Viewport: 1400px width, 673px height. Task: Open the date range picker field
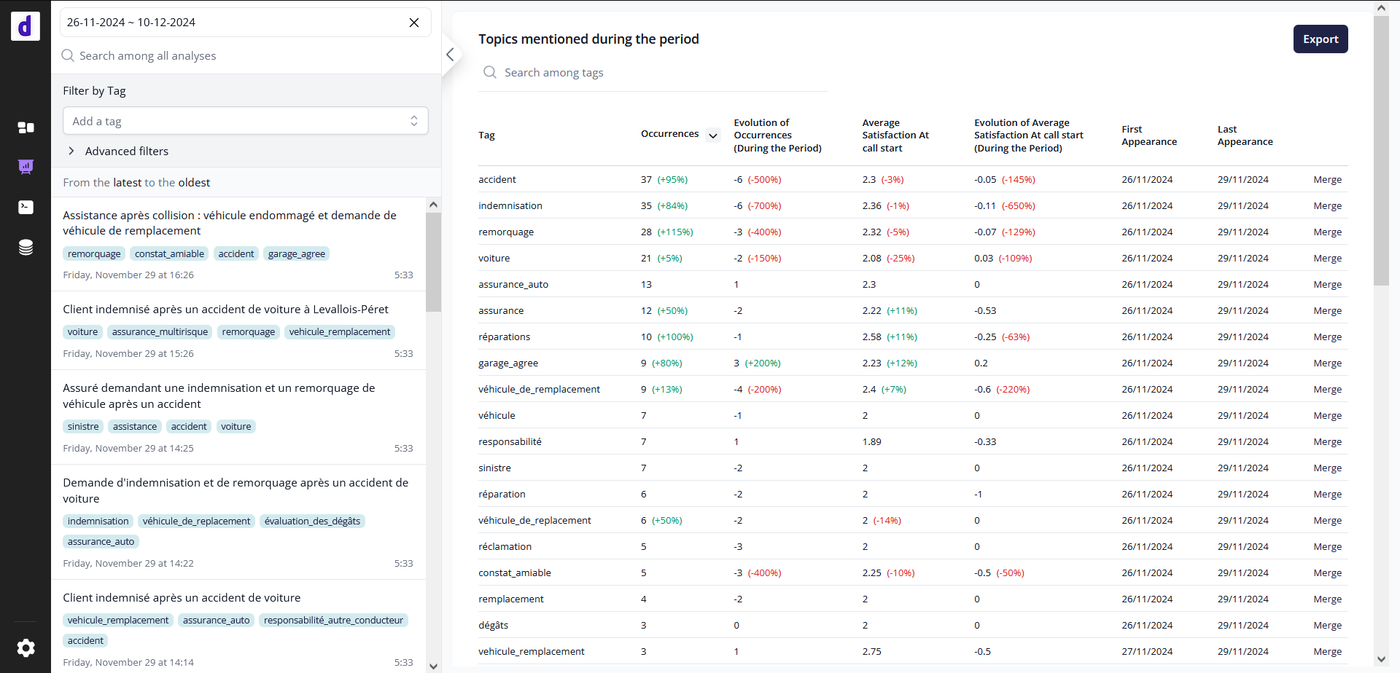tap(230, 23)
